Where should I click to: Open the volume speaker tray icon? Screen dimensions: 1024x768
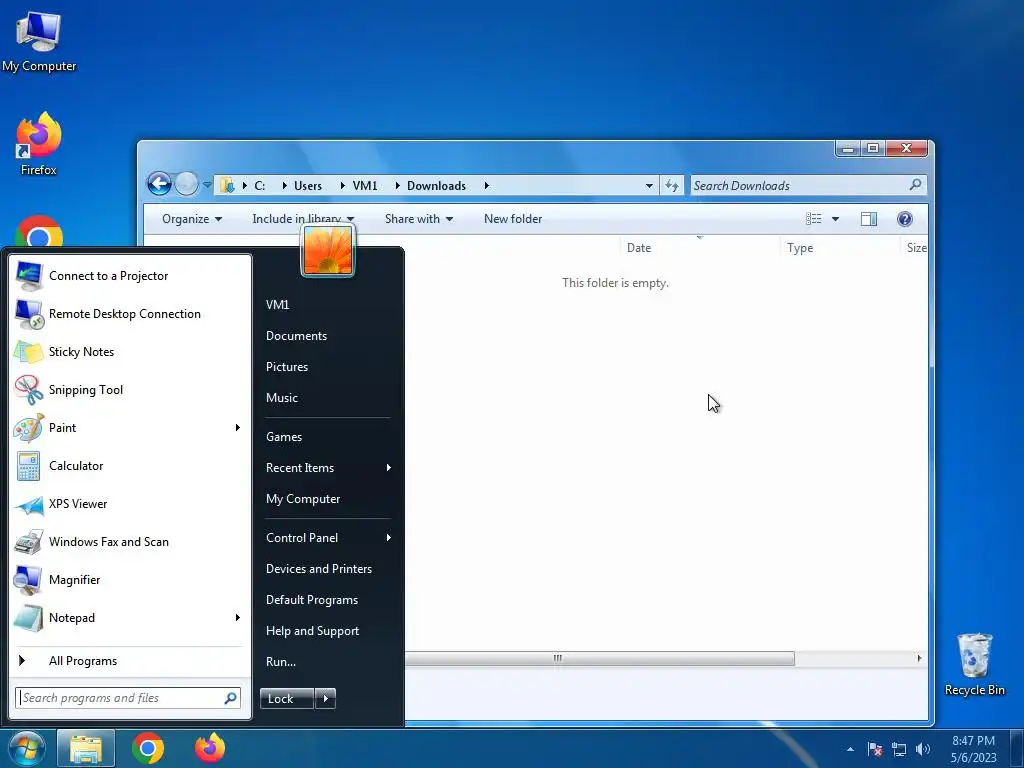[x=923, y=749]
